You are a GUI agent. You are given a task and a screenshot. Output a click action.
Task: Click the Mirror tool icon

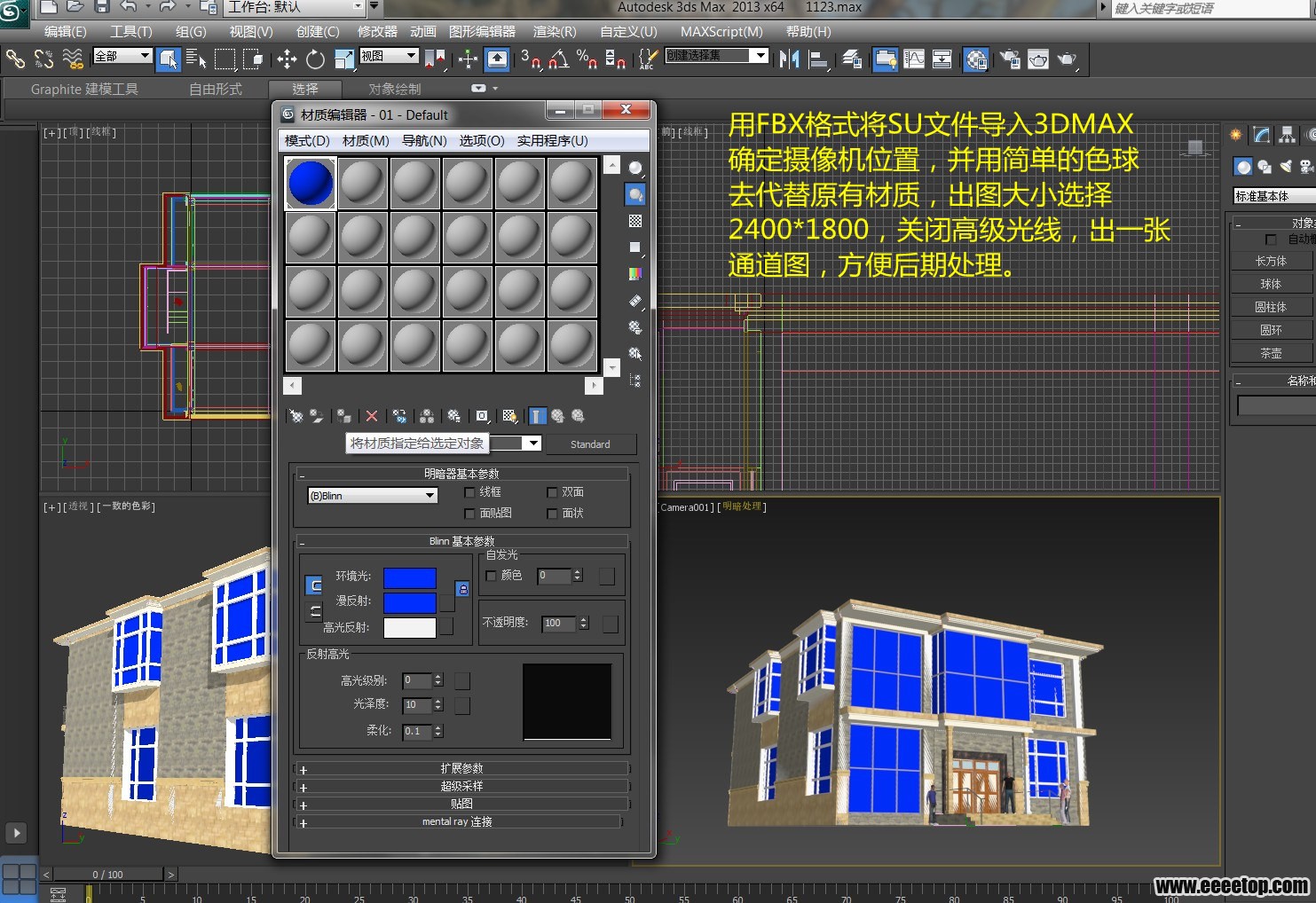pos(789,59)
